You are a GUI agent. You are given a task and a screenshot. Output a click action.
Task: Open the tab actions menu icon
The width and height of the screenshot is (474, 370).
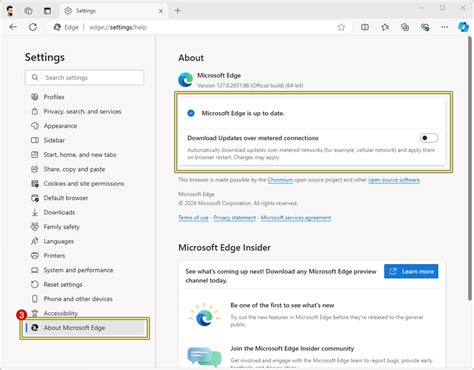pos(48,11)
